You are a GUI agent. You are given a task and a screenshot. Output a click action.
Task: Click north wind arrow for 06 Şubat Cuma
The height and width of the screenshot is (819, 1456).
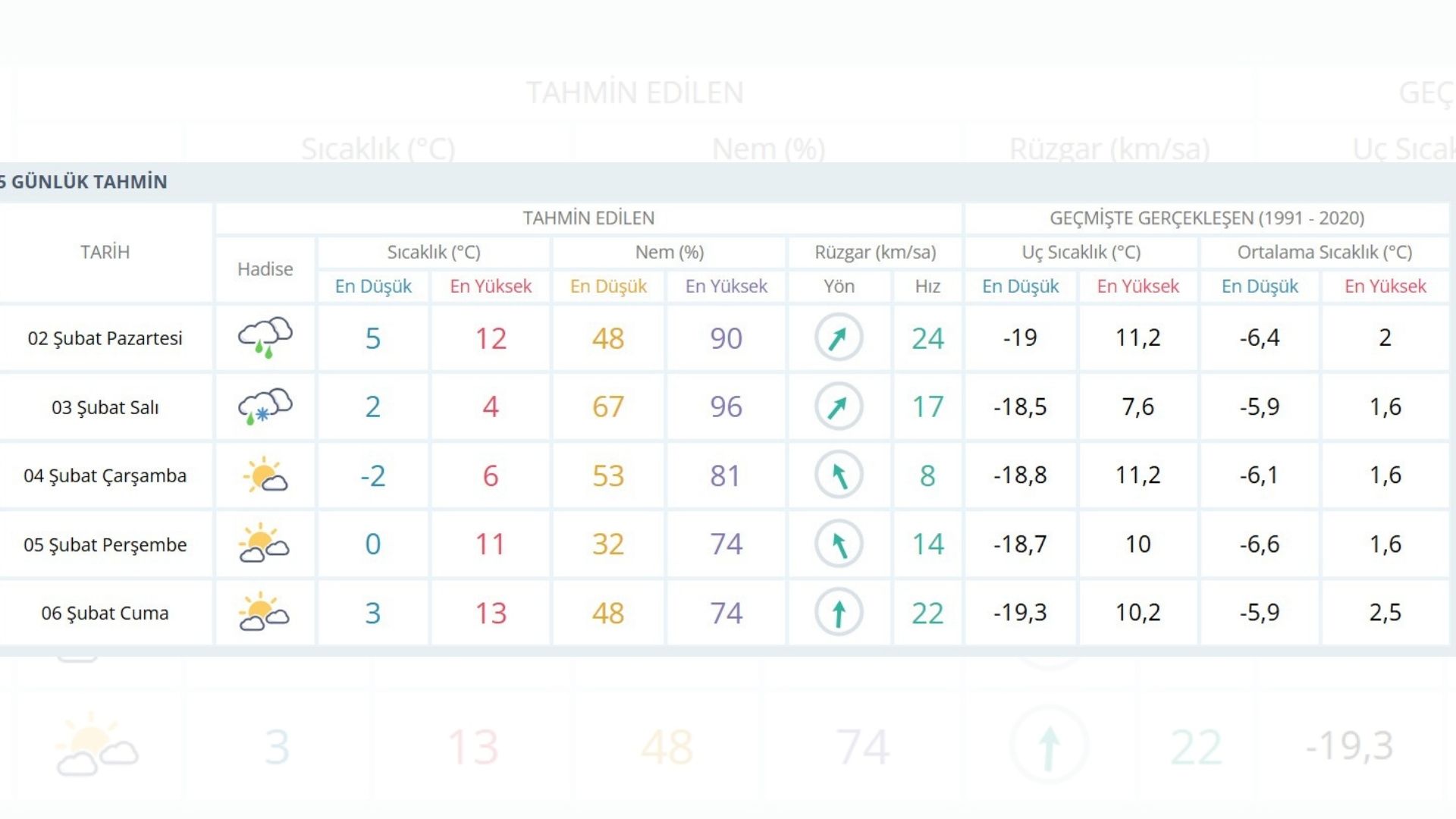839,613
